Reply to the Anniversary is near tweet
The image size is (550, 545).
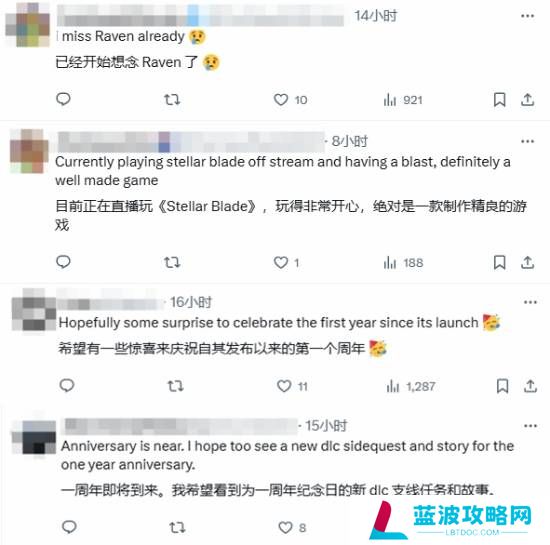[x=69, y=527]
